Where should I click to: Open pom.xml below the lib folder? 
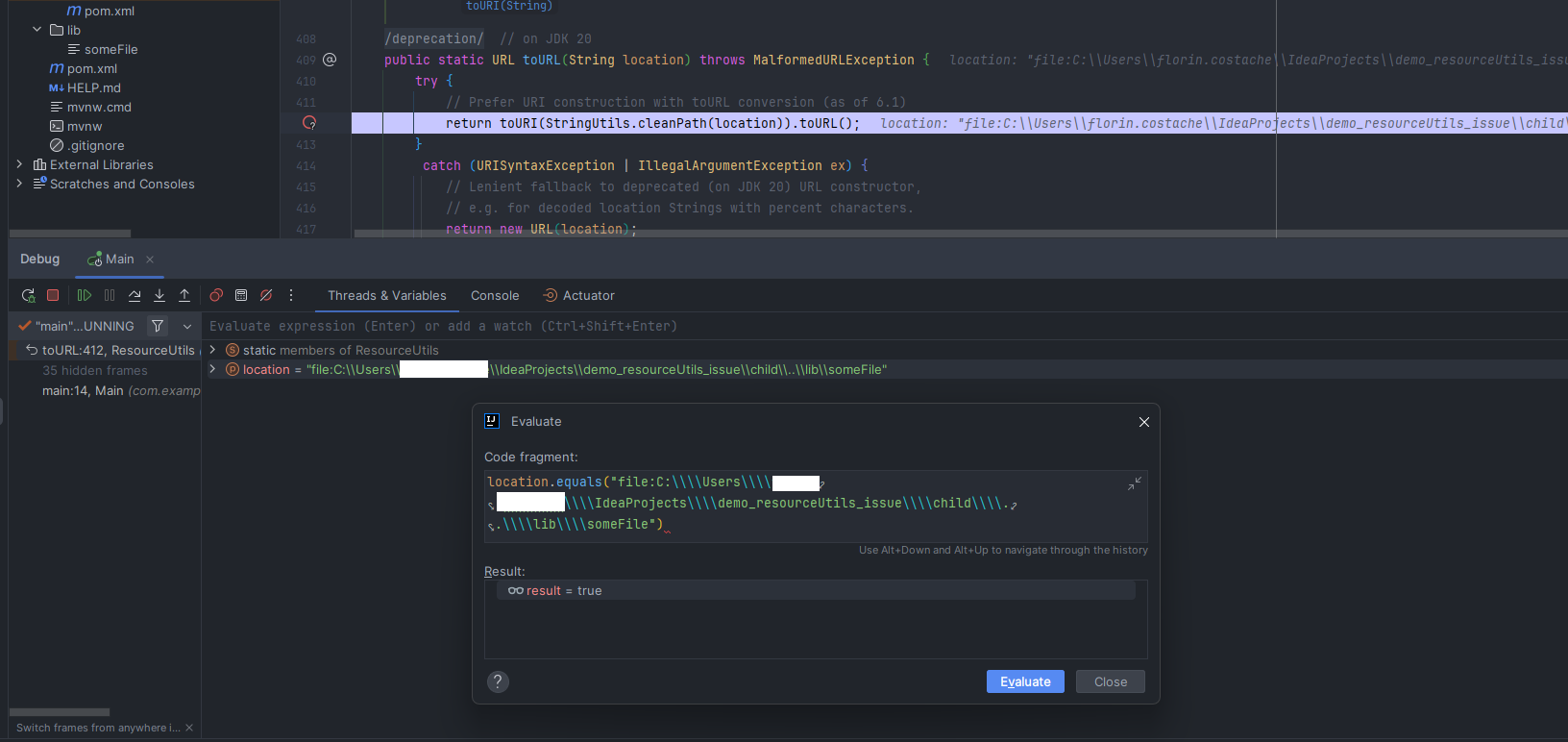coord(84,68)
